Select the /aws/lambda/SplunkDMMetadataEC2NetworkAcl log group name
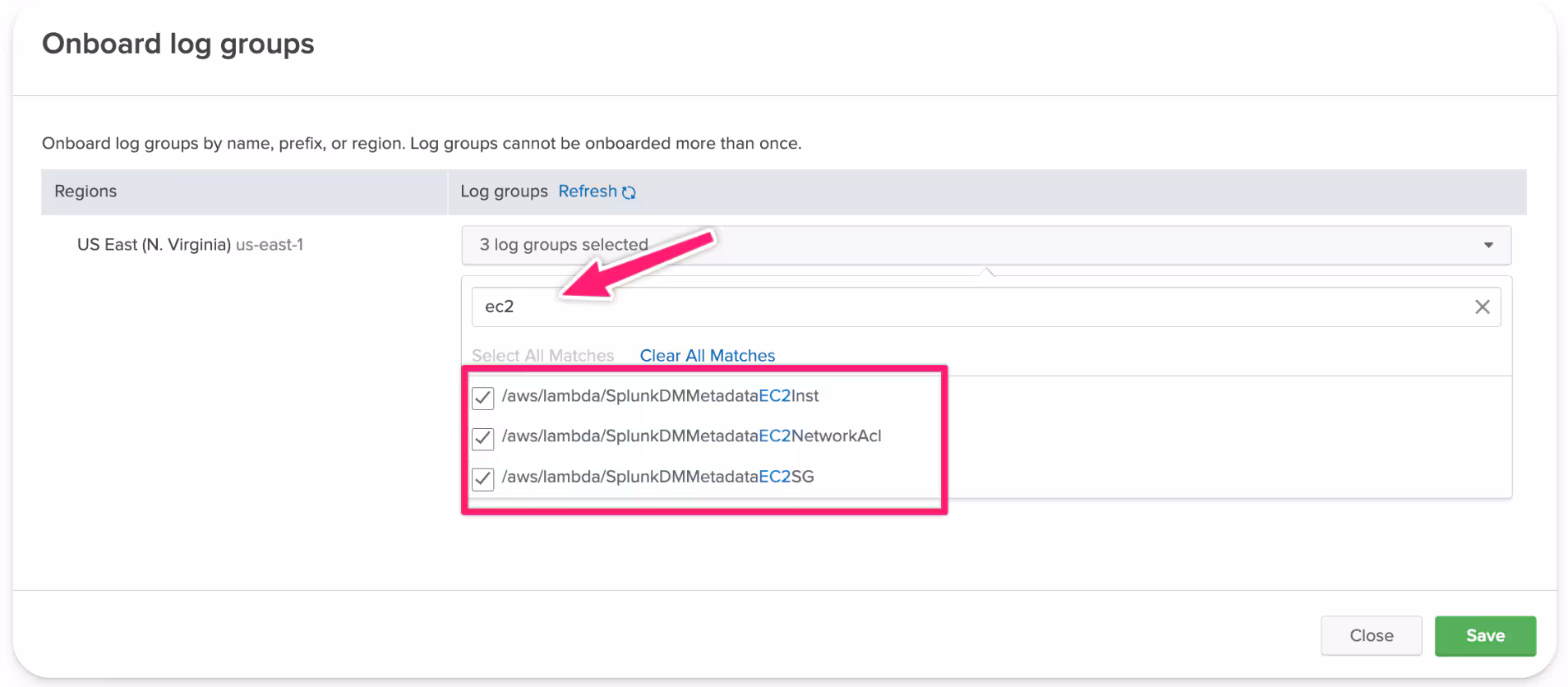Image resolution: width=1568 pixels, height=687 pixels. tap(691, 436)
